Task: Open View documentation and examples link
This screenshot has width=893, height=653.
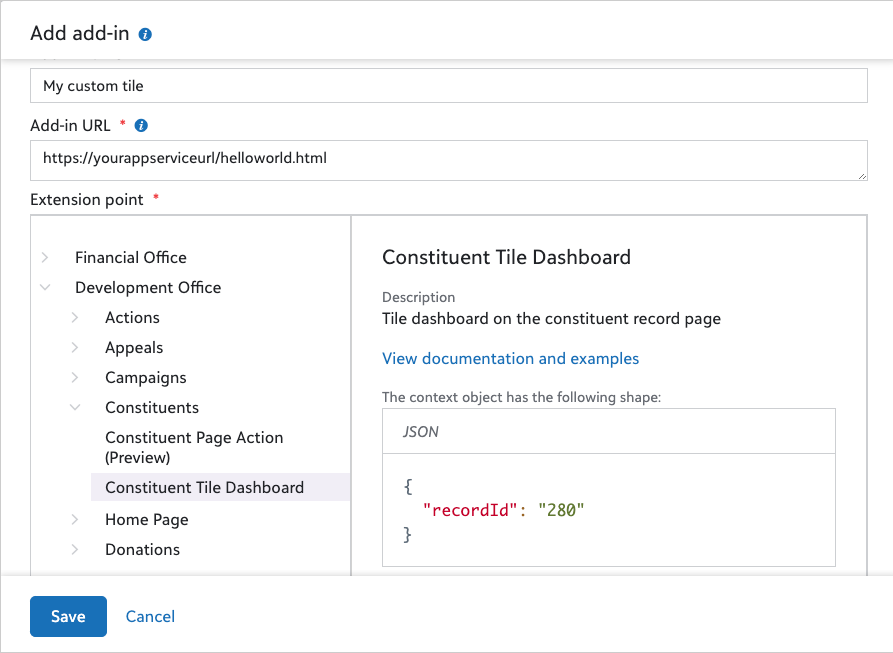Action: [510, 359]
